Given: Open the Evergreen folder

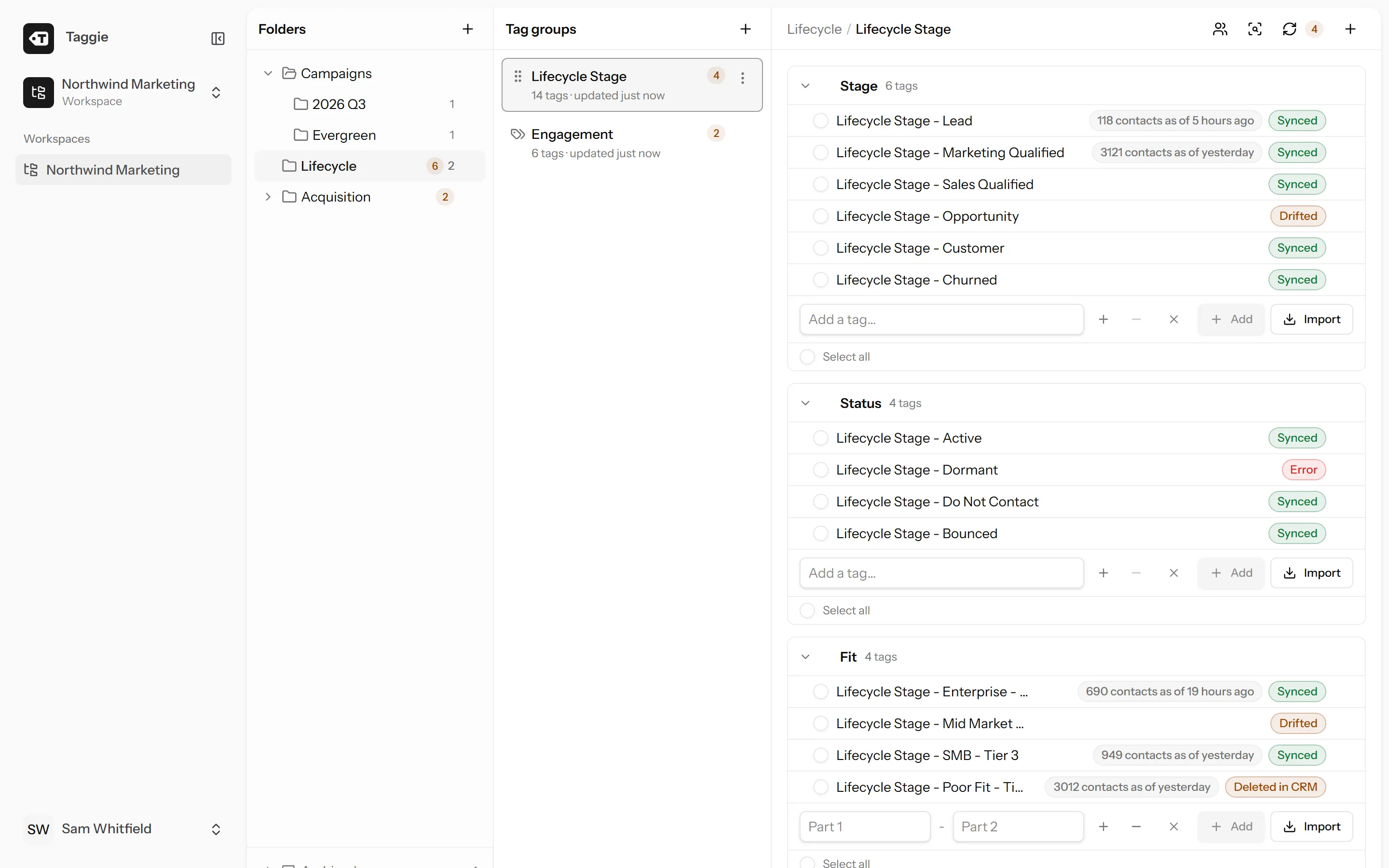Looking at the screenshot, I should 370,135.
